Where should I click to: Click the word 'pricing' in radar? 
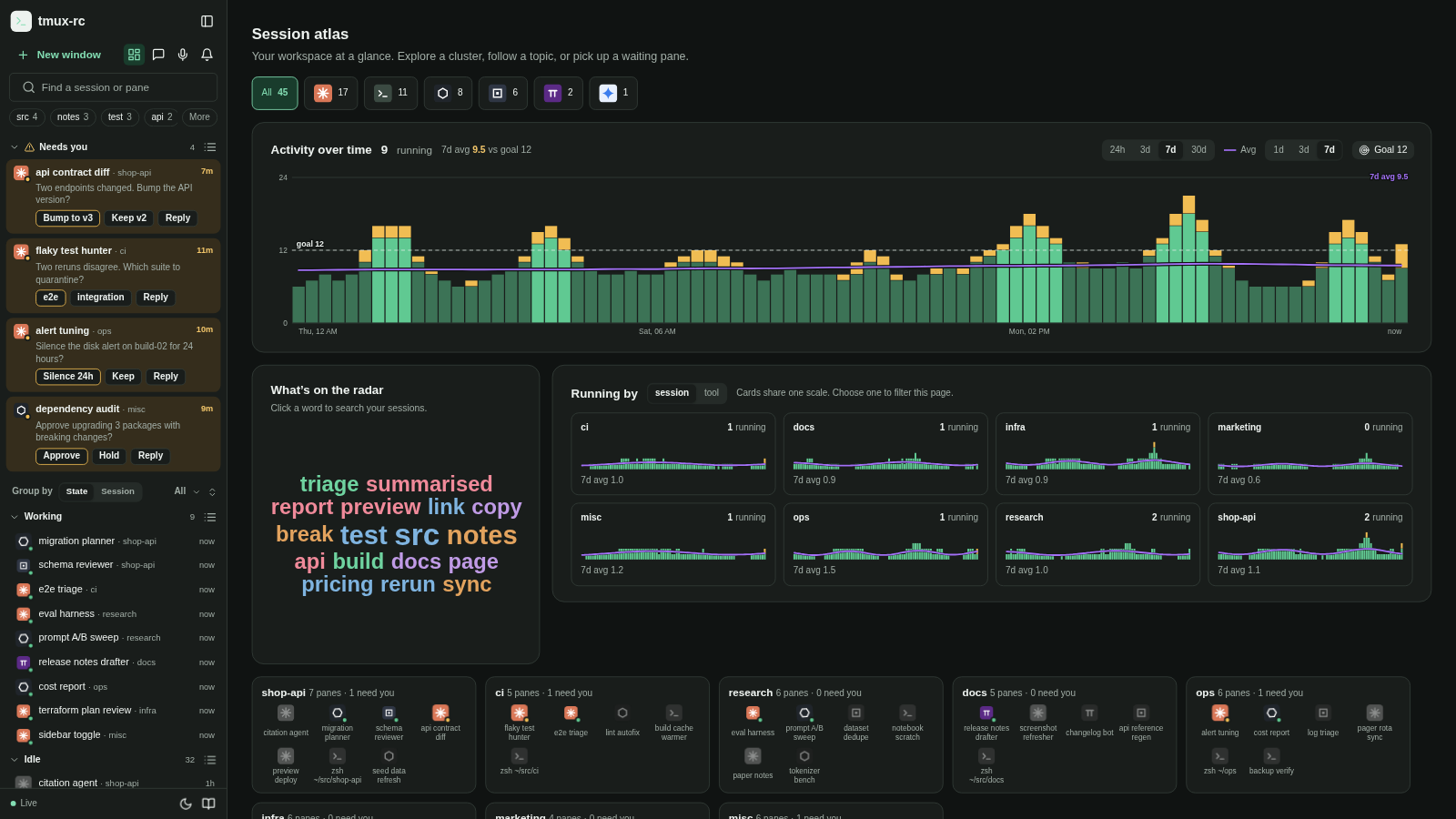click(x=338, y=584)
